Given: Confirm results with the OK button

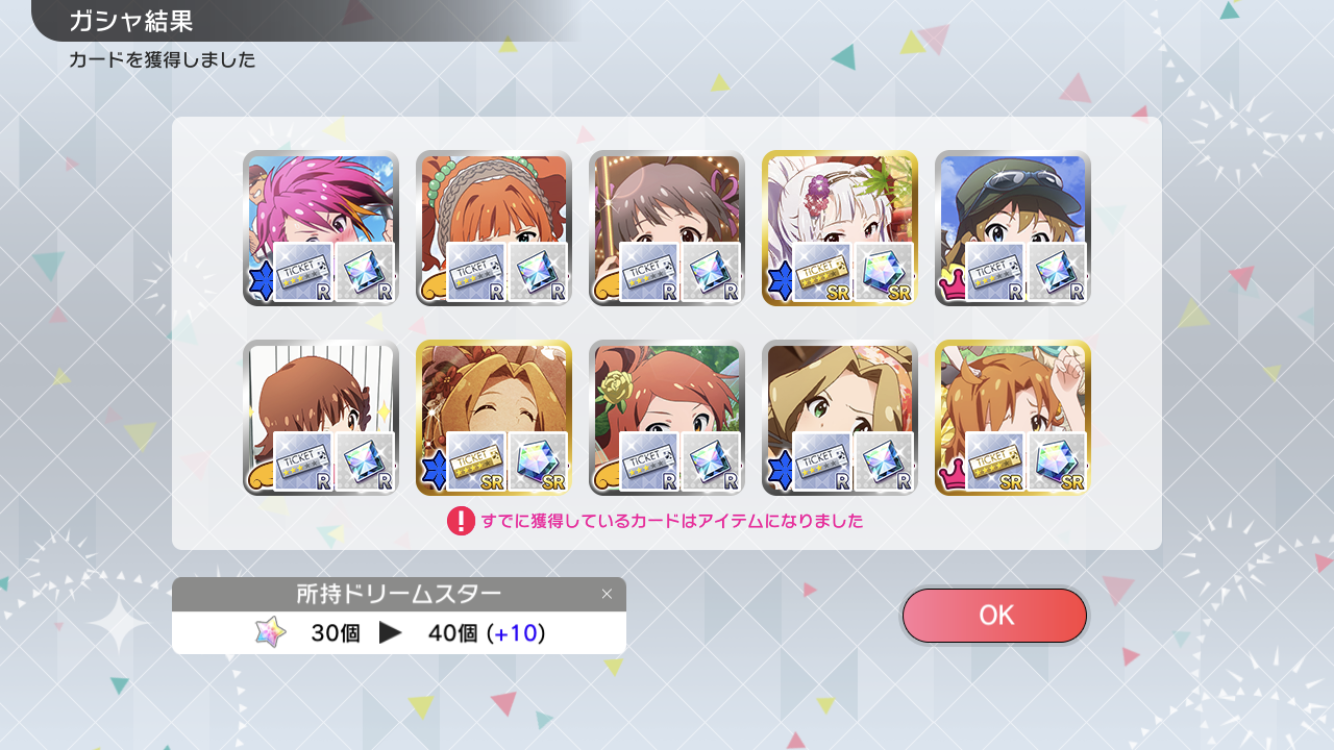Looking at the screenshot, I should [994, 615].
